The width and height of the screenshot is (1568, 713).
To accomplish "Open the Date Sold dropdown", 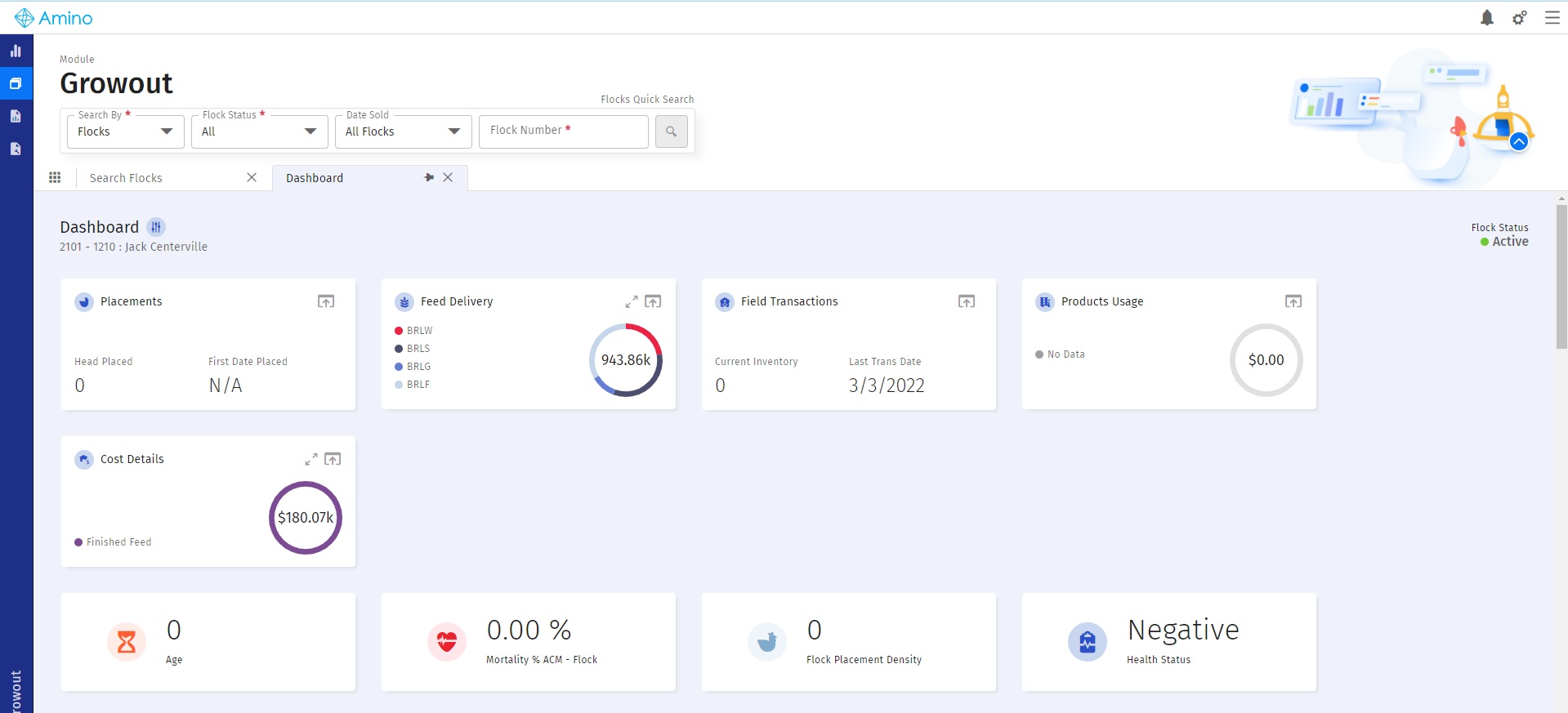I will (404, 131).
